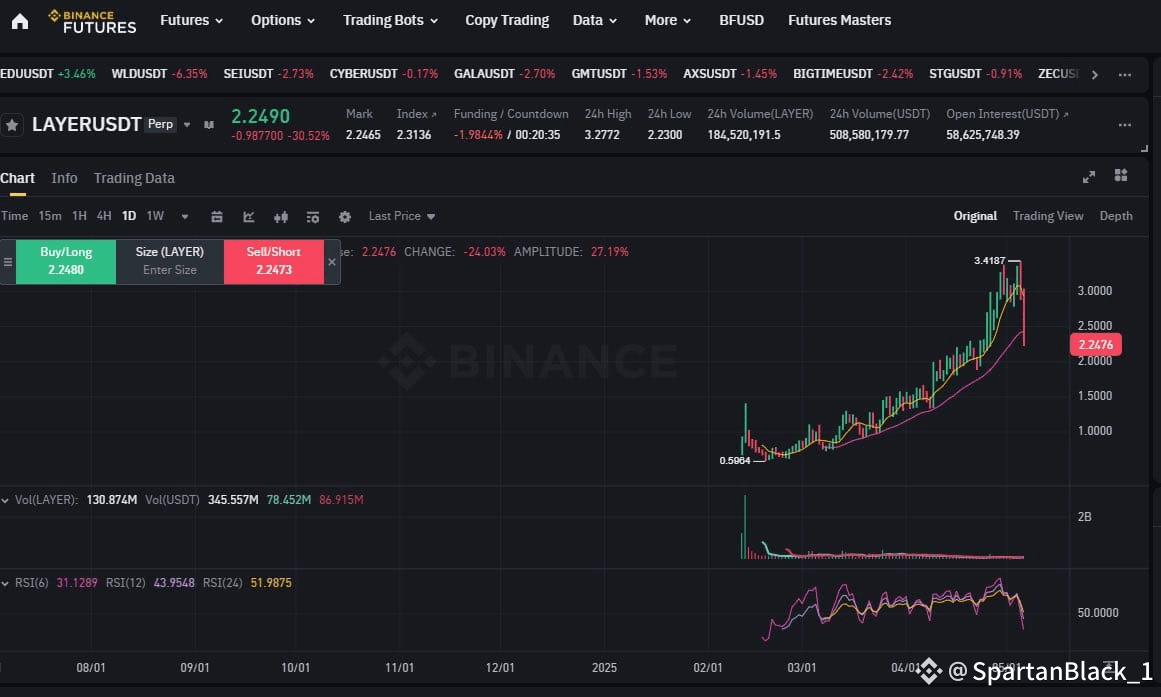Open chart settings gear icon
The width and height of the screenshot is (1161, 697).
(x=345, y=216)
